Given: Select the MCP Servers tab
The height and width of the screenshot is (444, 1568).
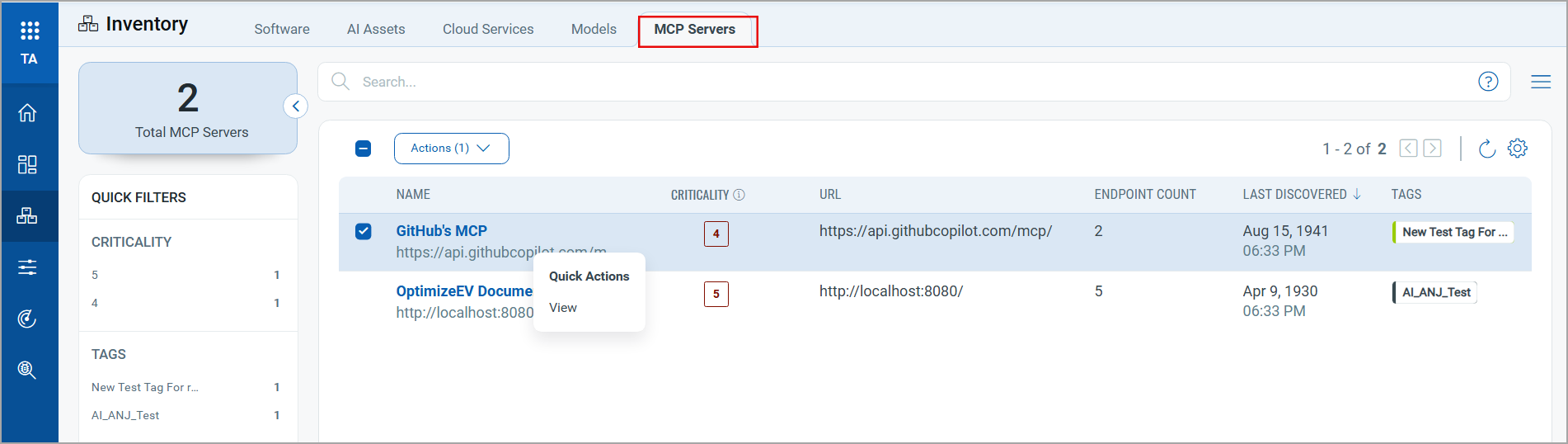Looking at the screenshot, I should [x=695, y=29].
